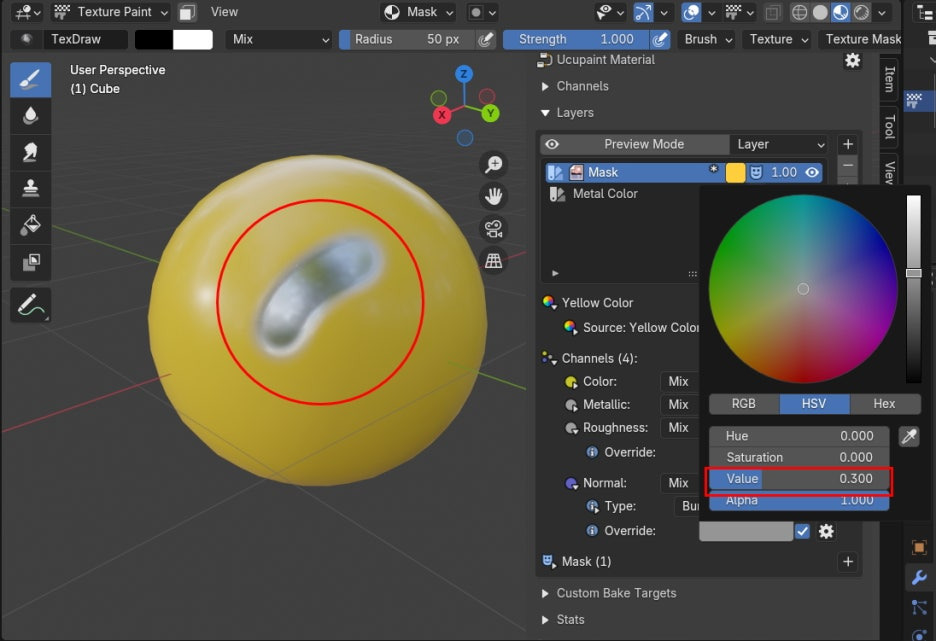Open the View menu
936x641 pixels.
(224, 12)
